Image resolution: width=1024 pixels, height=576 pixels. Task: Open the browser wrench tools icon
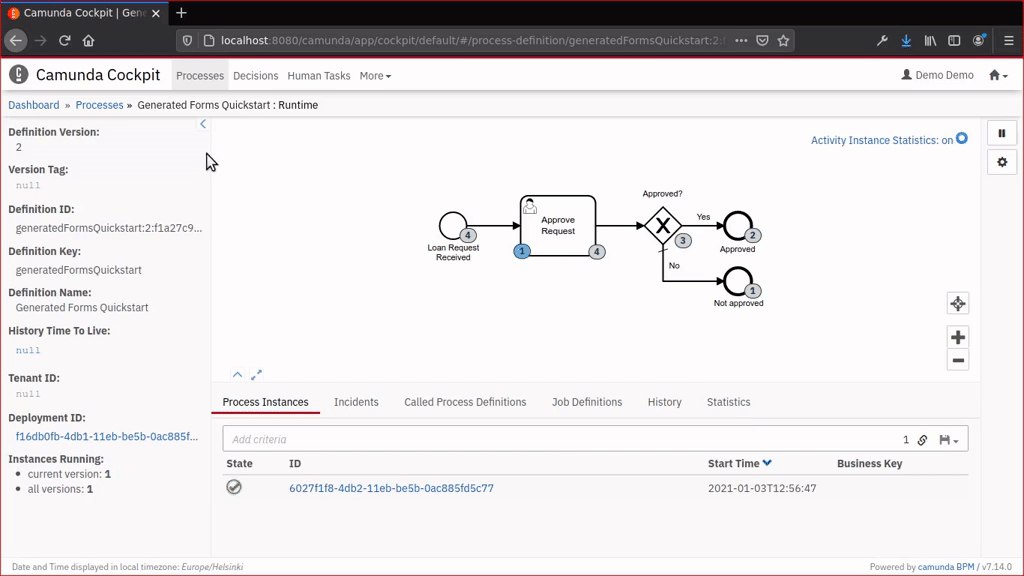(x=882, y=40)
